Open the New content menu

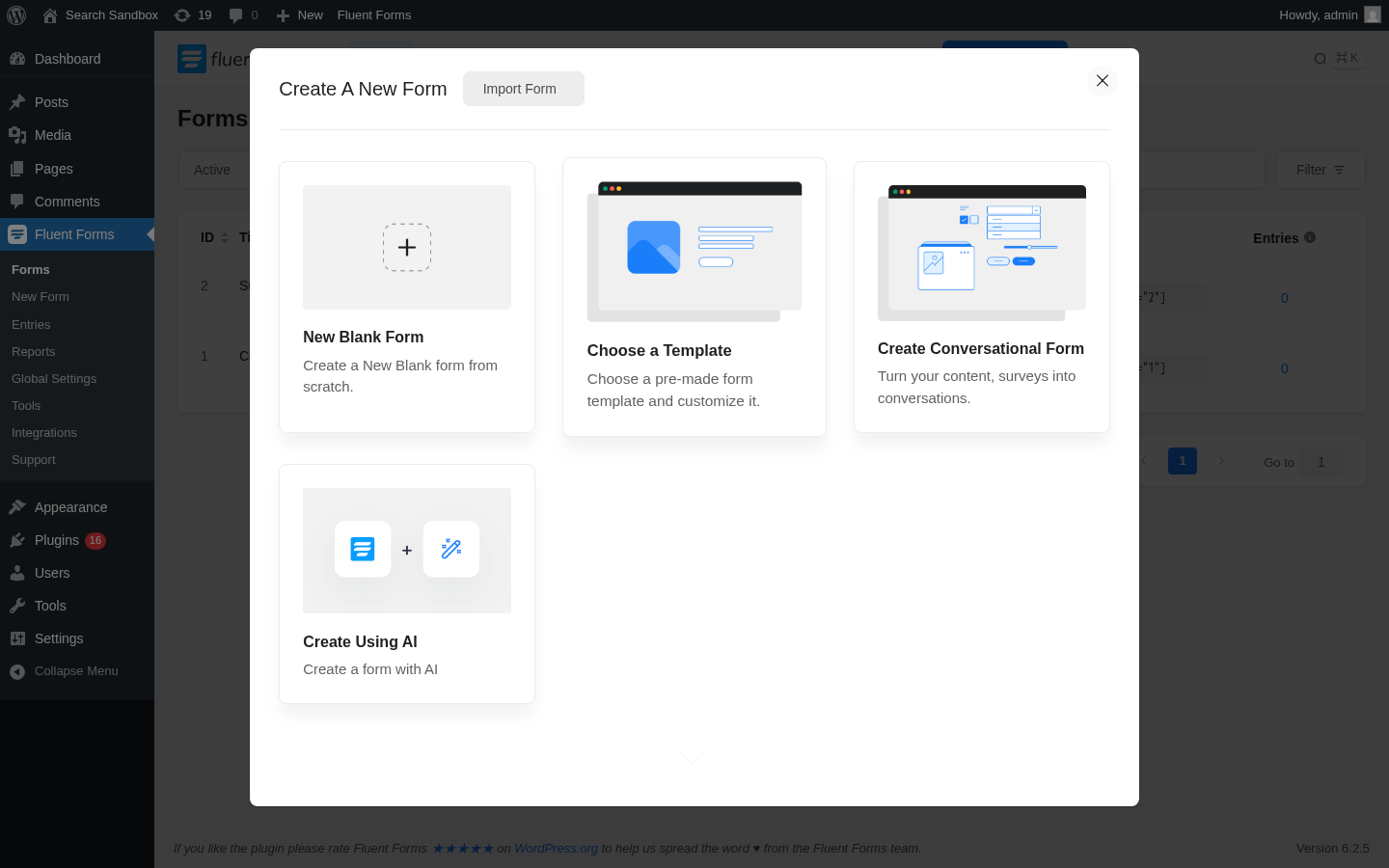(x=299, y=15)
